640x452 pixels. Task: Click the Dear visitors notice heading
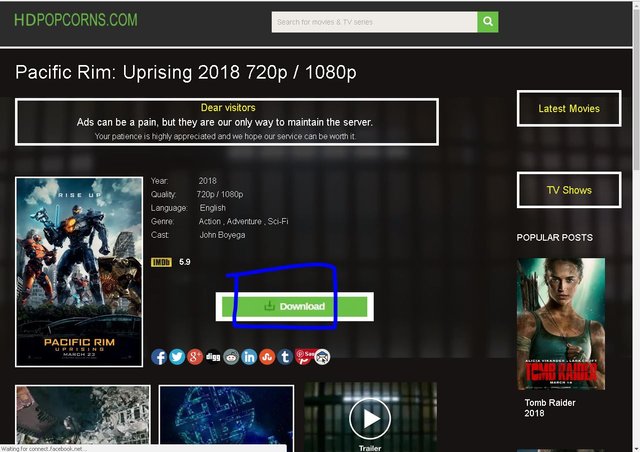tap(228, 108)
